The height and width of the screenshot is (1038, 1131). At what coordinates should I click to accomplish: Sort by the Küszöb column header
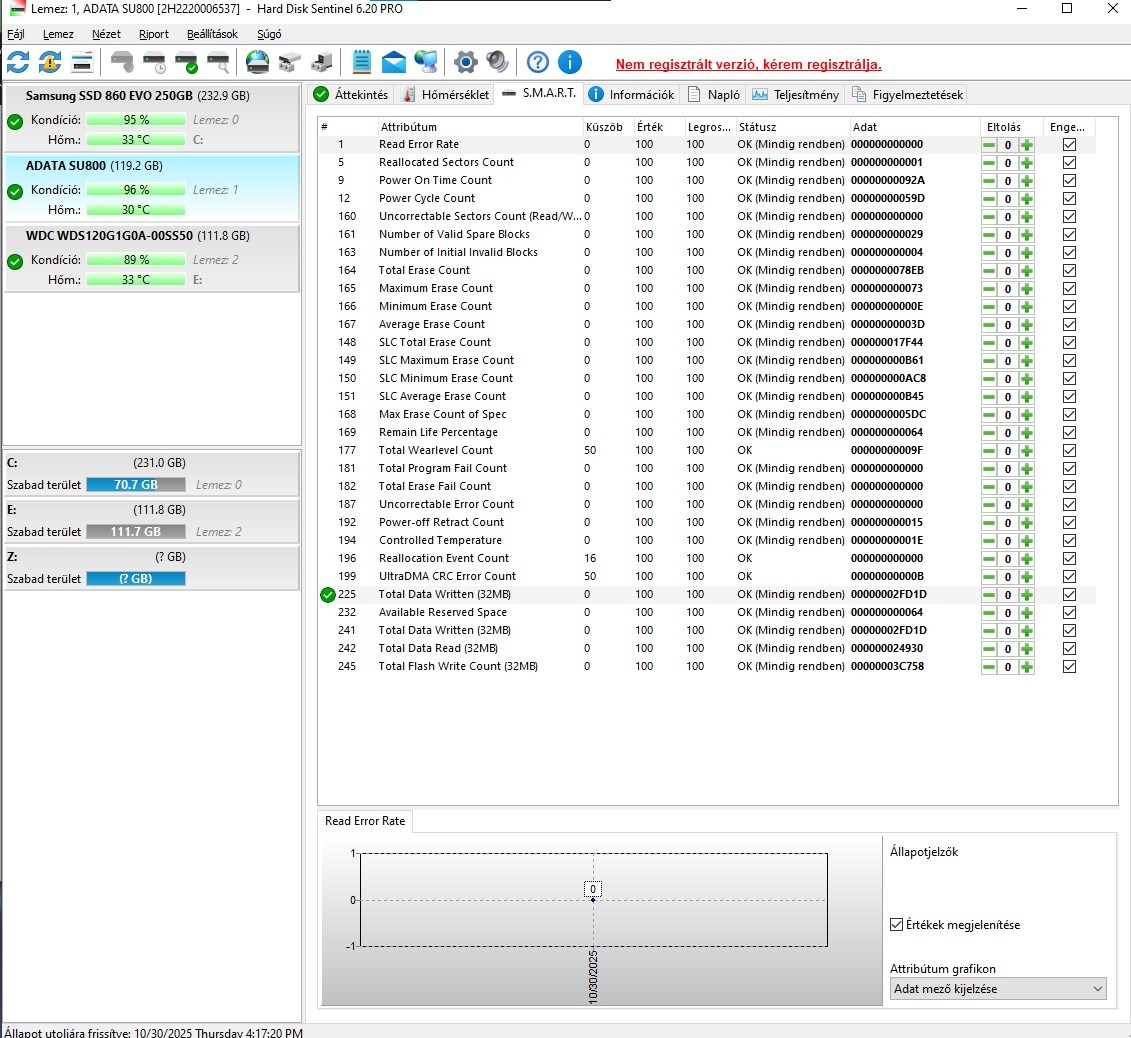607,127
